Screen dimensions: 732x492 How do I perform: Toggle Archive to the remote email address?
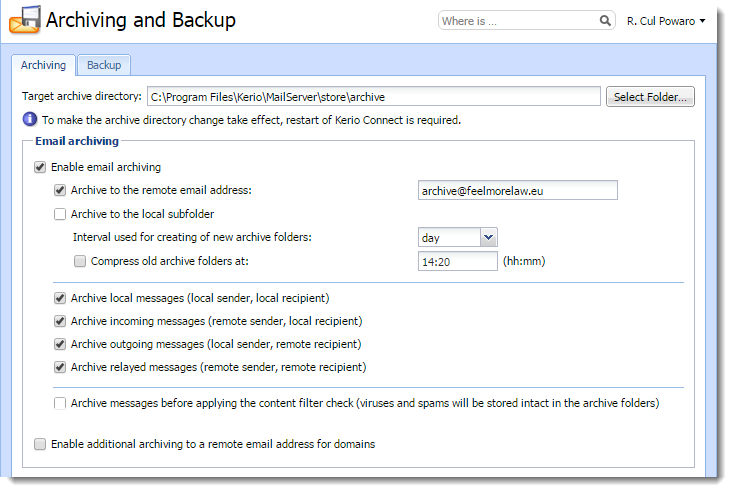point(60,190)
